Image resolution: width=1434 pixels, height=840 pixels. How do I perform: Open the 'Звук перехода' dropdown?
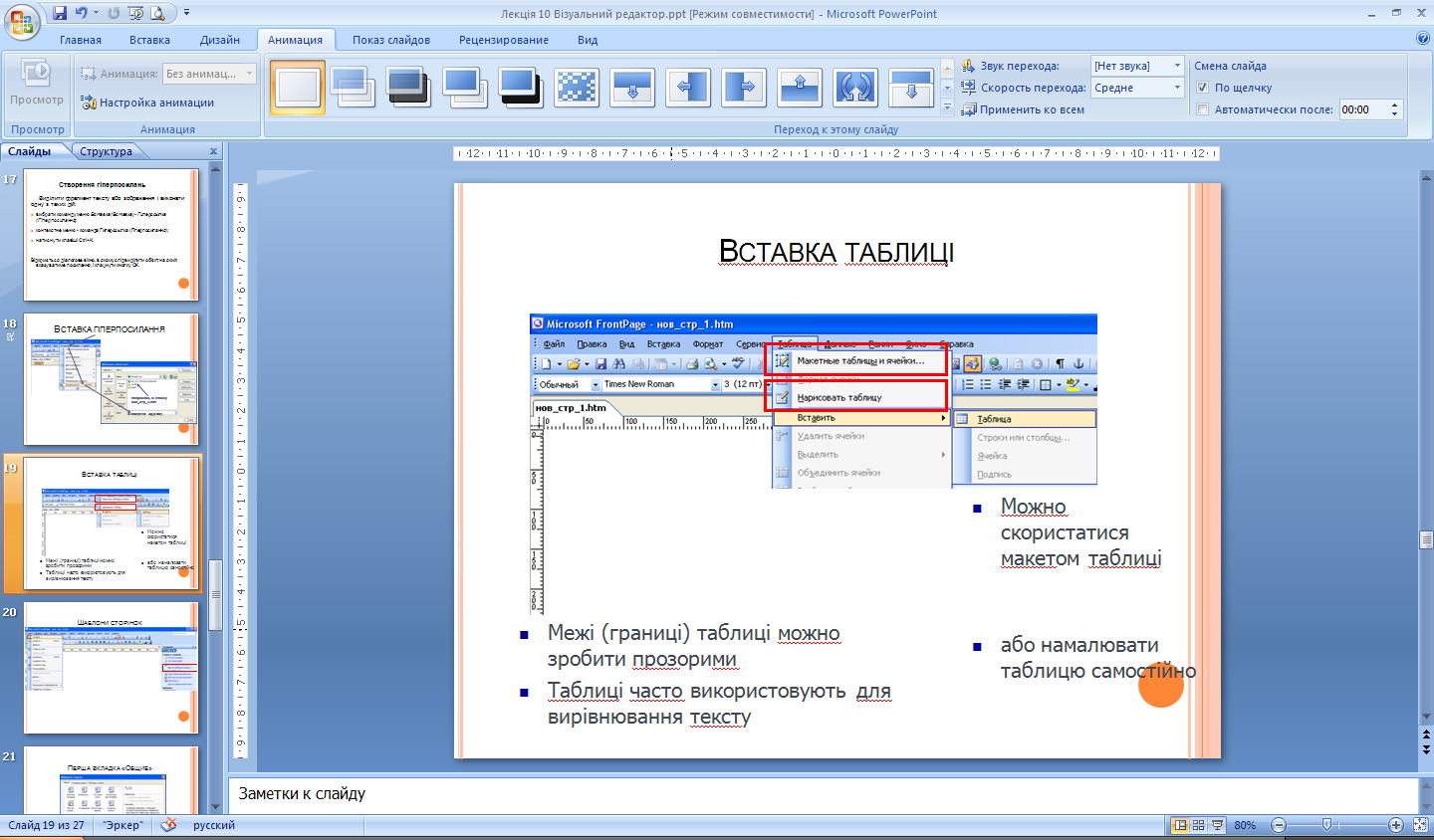[x=1176, y=66]
